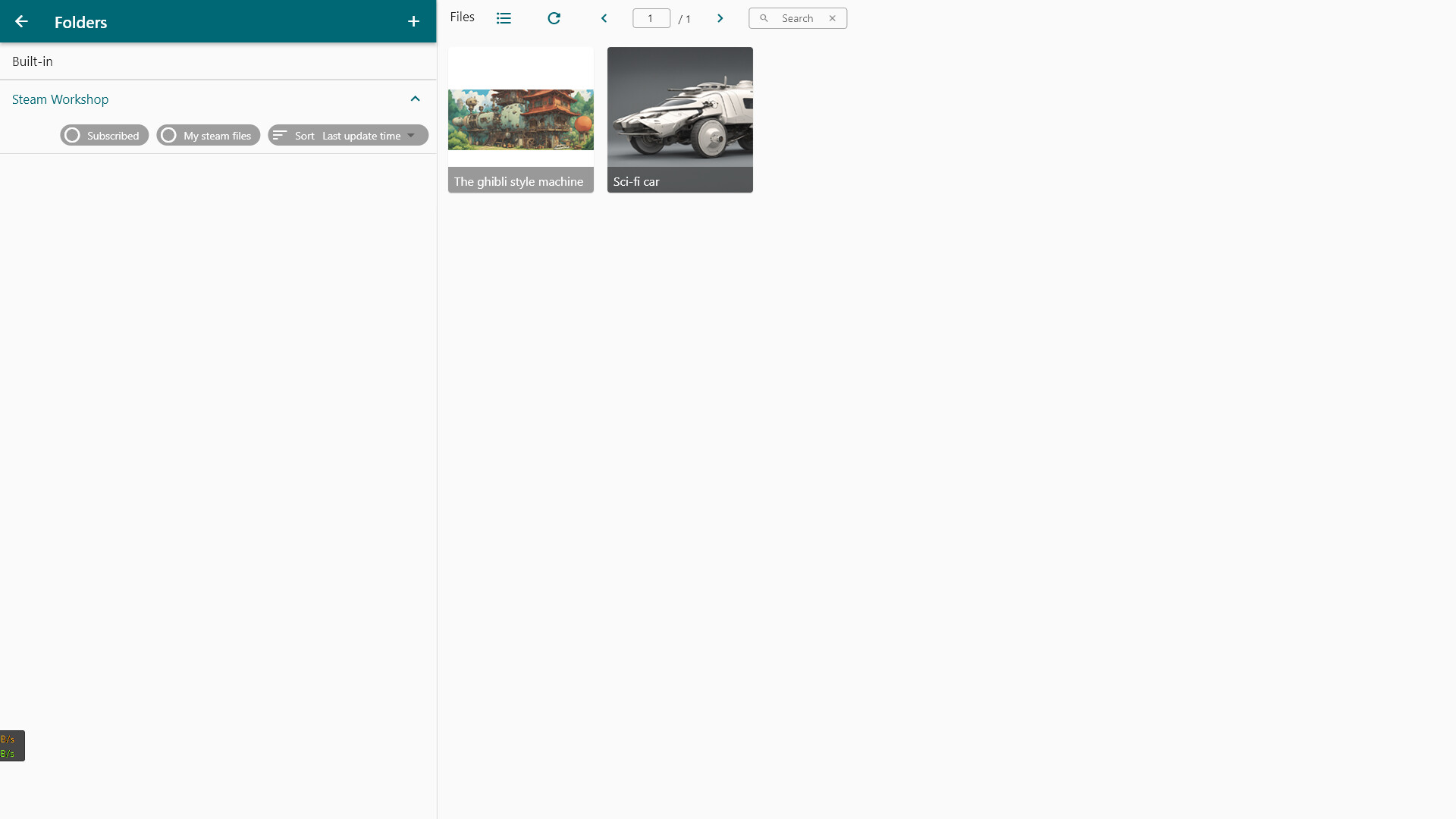The width and height of the screenshot is (1456, 819).
Task: Open the Steam Workshop link
Action: tap(60, 99)
